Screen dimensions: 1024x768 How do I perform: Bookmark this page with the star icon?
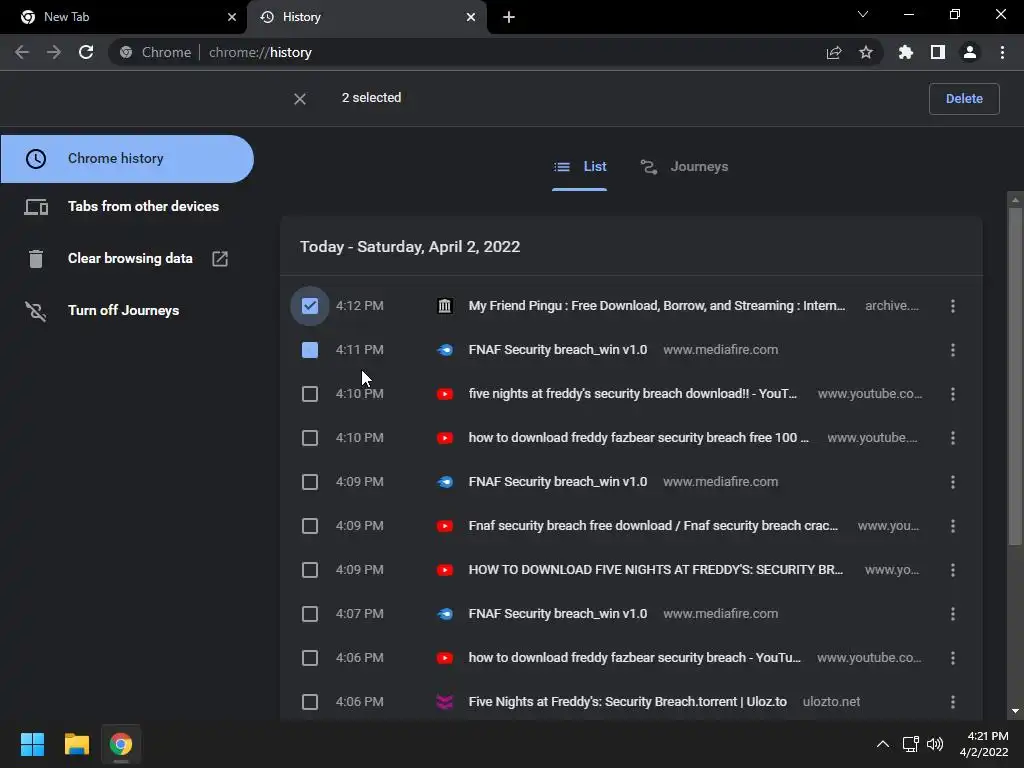(x=866, y=52)
